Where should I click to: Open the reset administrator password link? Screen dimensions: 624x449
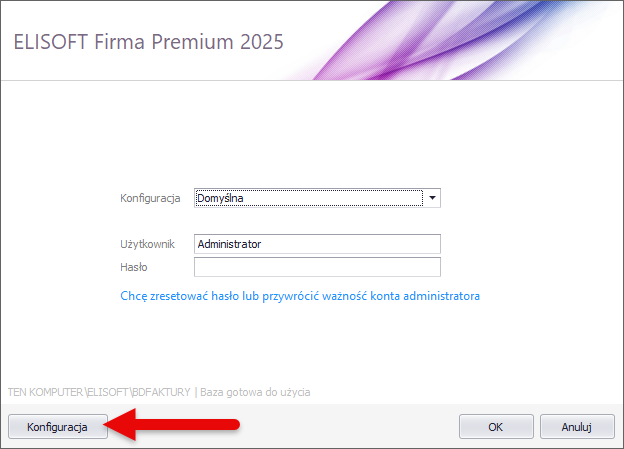click(300, 296)
